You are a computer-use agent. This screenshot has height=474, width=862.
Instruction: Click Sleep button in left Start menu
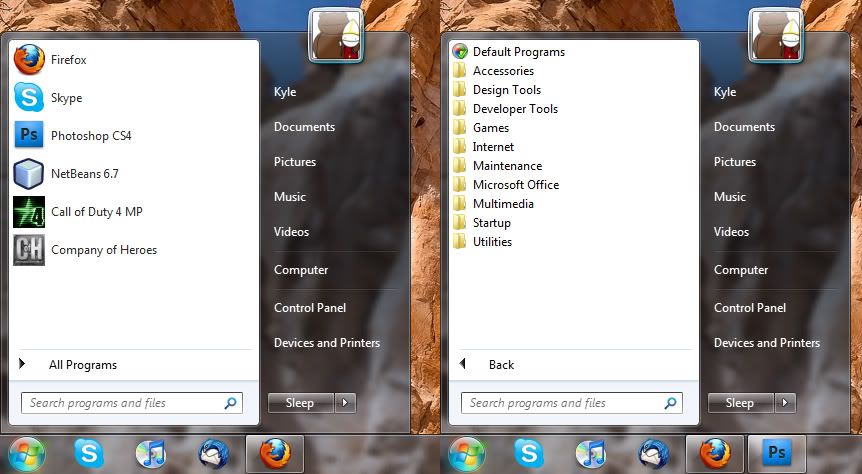pos(301,403)
